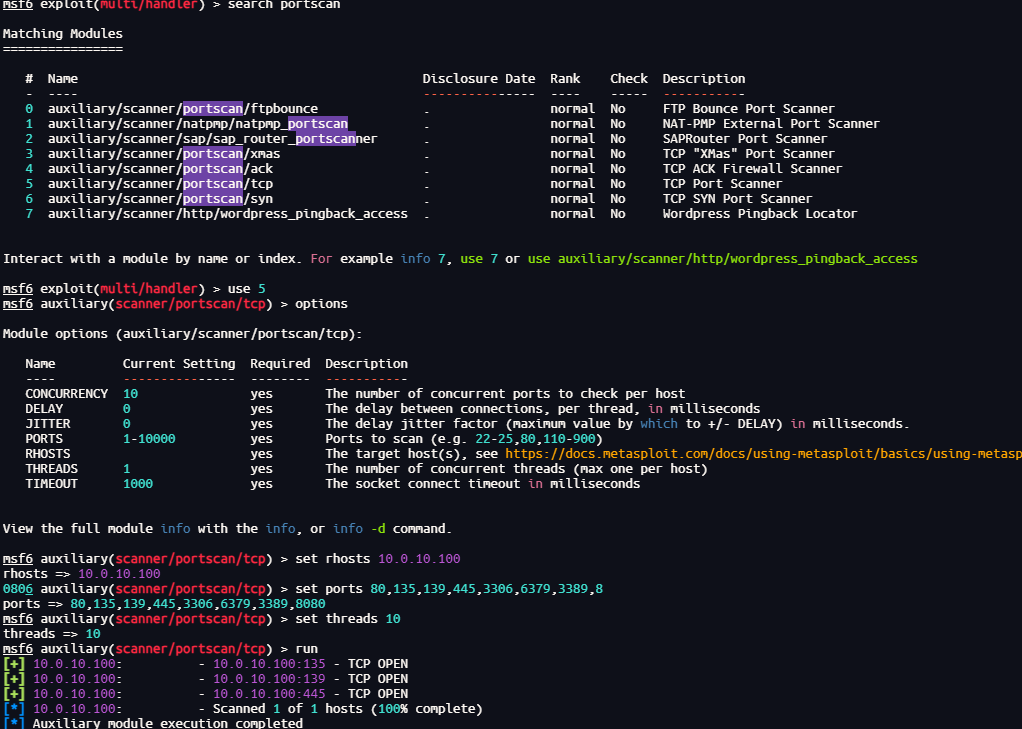Click the blue [*] marker on the Scanned hosts line
Viewport: 1022px width, 729px height.
[14, 709]
